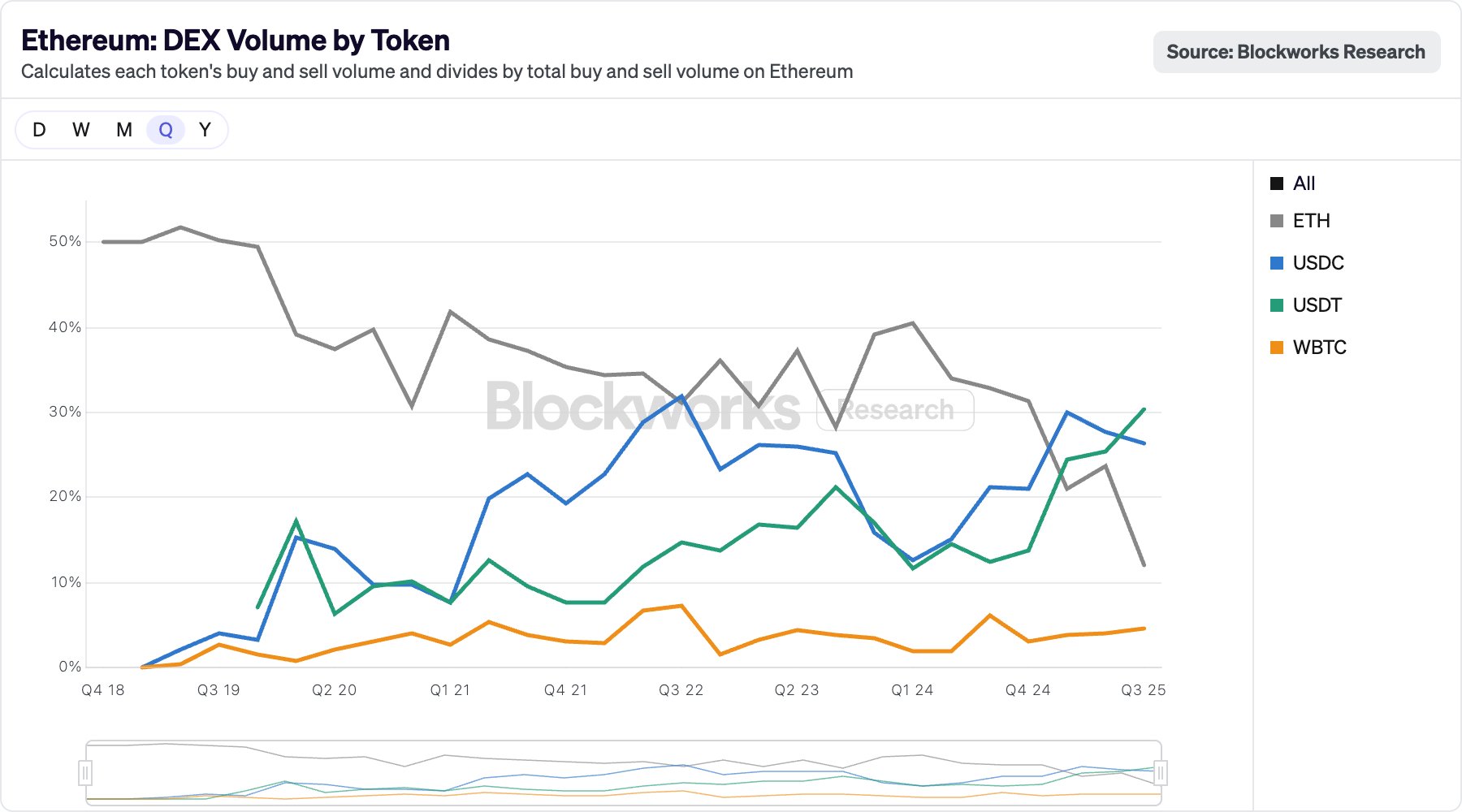The image size is (1462, 812).
Task: Click the Q3 25 axis label
Action: 1143,690
